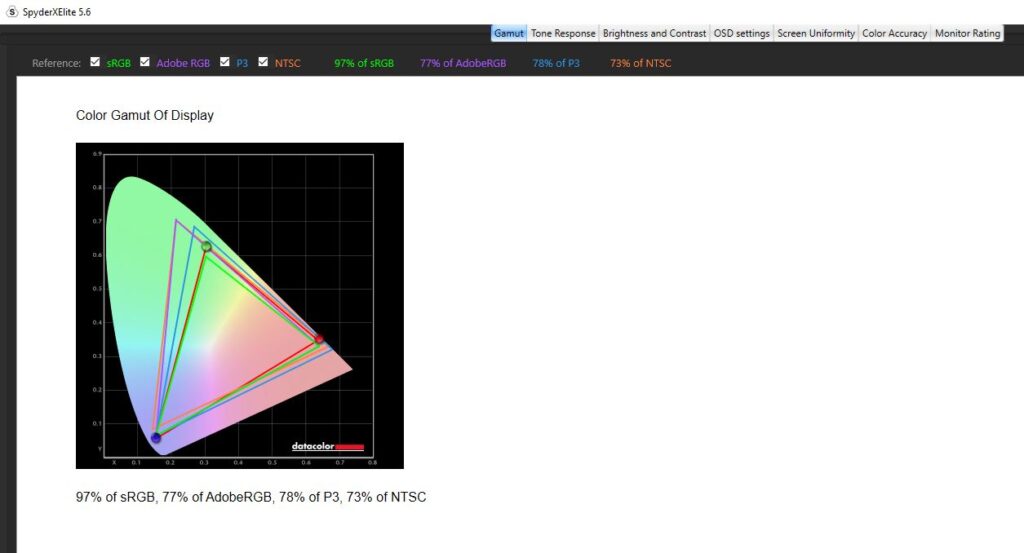Show the Monitor Rating tab
Viewport: 1024px width, 553px height.
coord(967,33)
